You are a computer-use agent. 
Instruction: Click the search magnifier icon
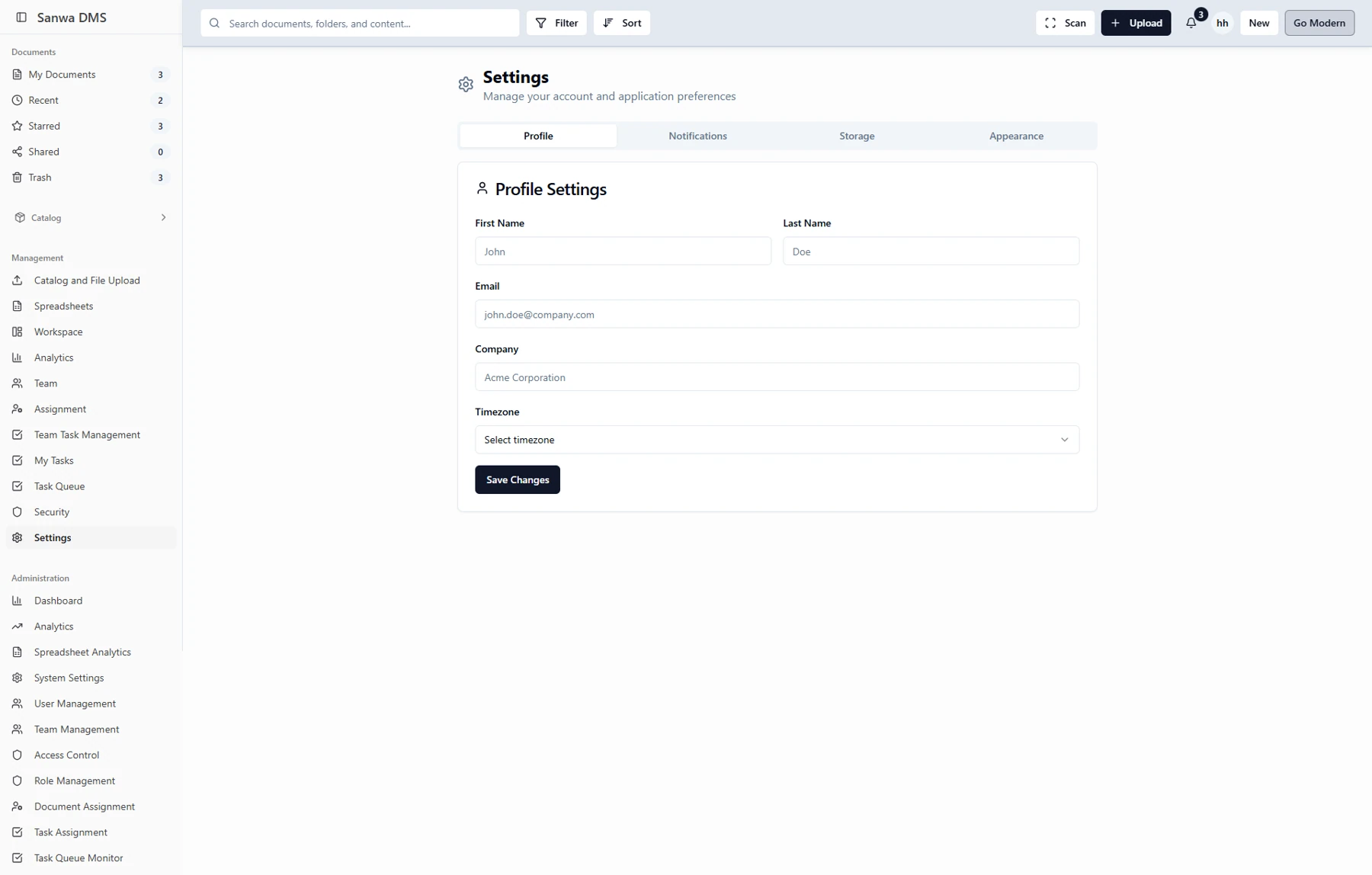pos(214,24)
